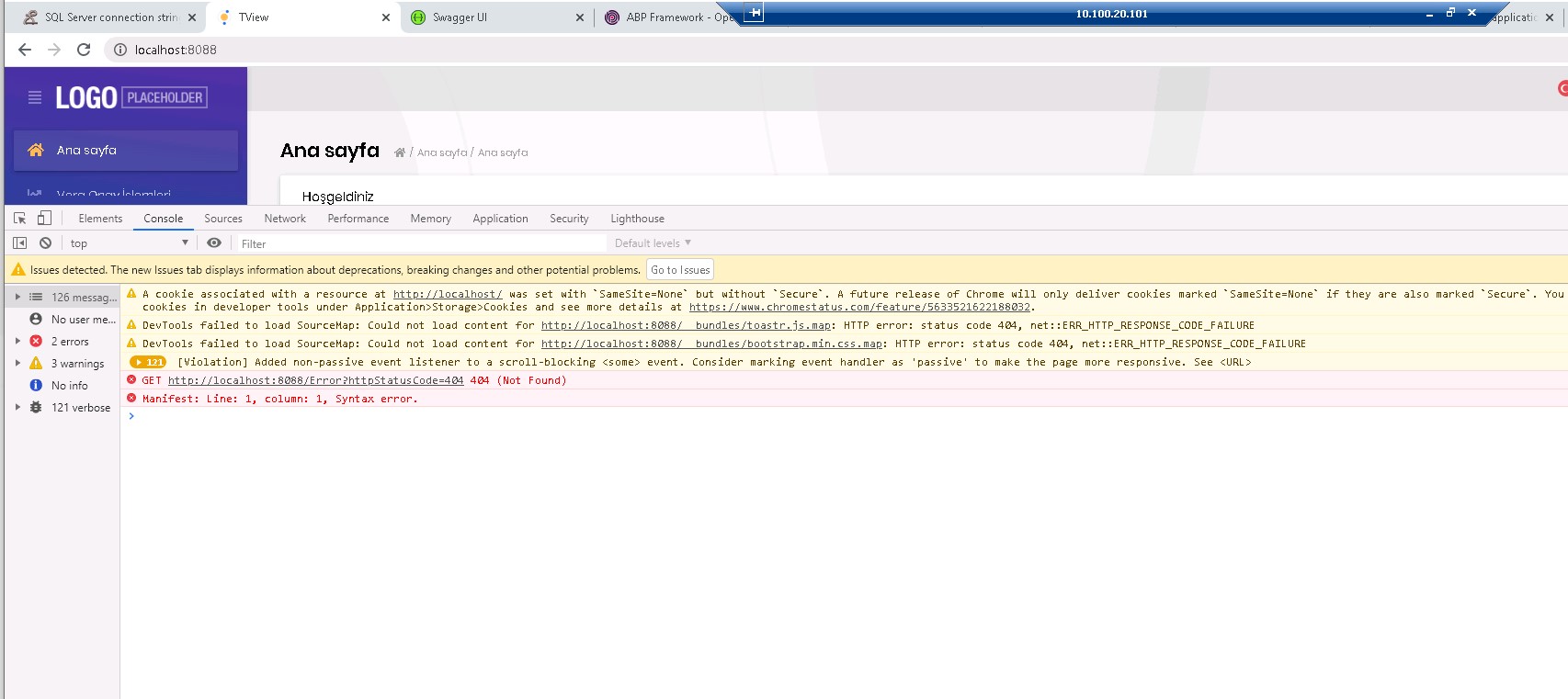Viewport: 1568px width, 699px height.
Task: Click the hamburger menu icon beside LOGO
Action: click(35, 97)
